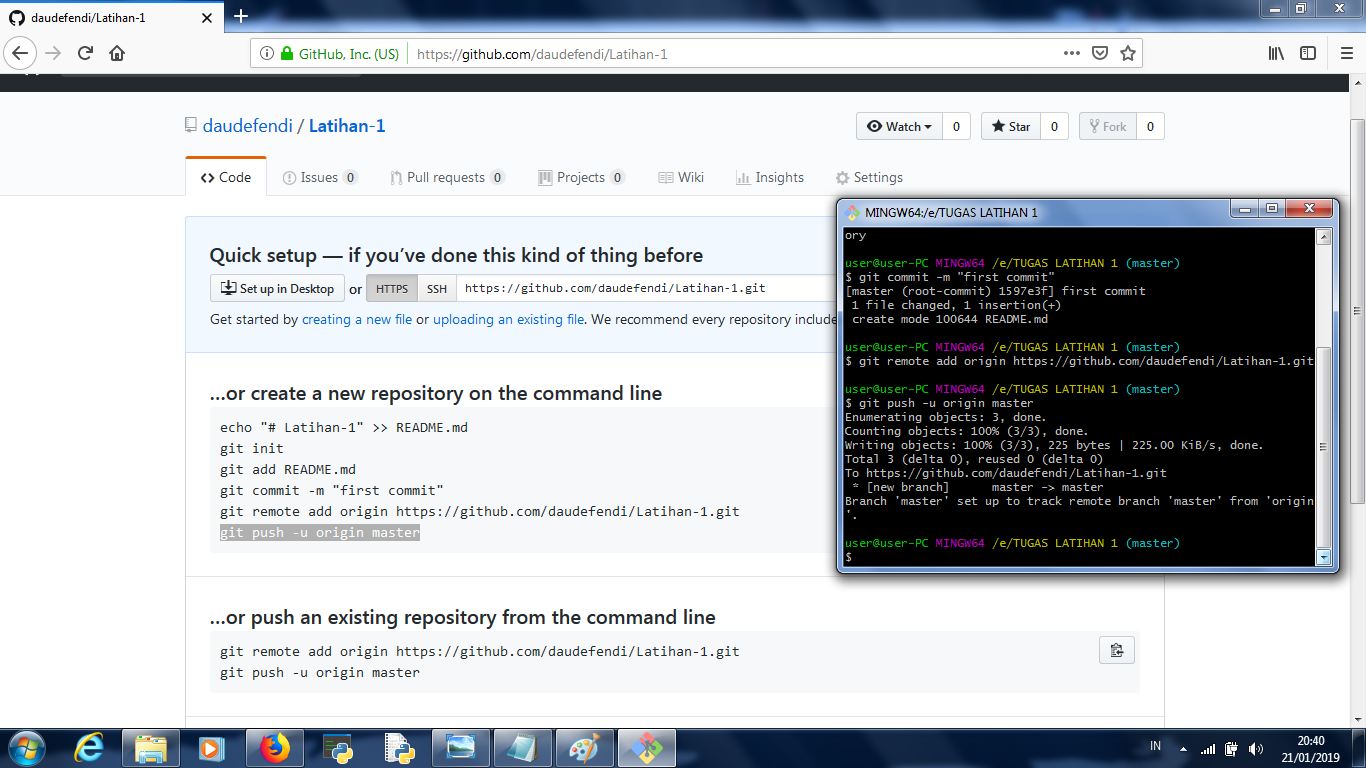Open the Code tab

click(226, 177)
